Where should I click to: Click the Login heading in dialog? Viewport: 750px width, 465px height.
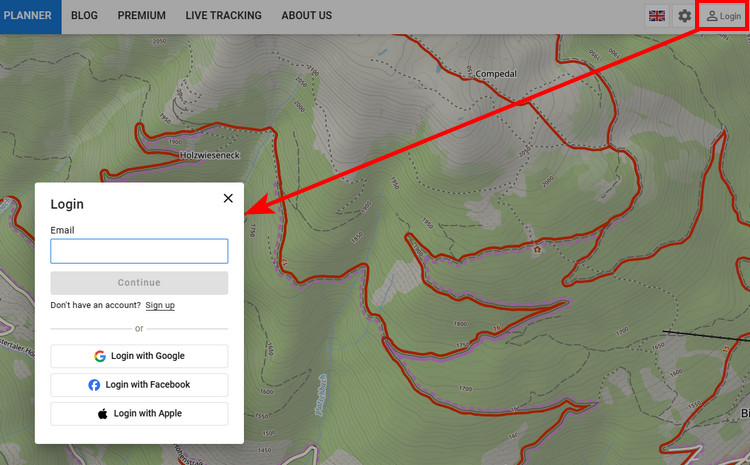pyautogui.click(x=67, y=204)
